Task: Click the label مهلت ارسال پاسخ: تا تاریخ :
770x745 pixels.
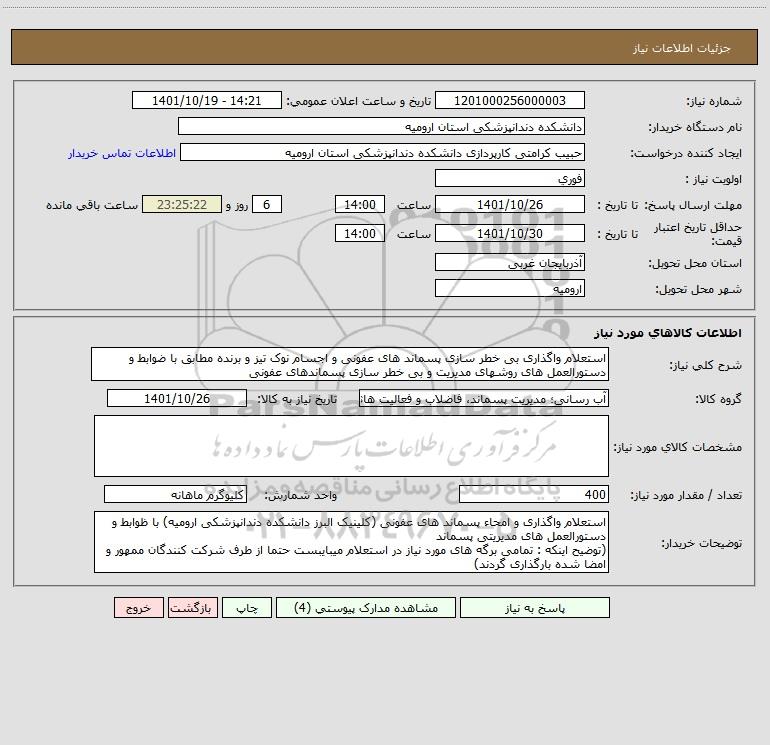Action: pyautogui.click(x=670, y=205)
